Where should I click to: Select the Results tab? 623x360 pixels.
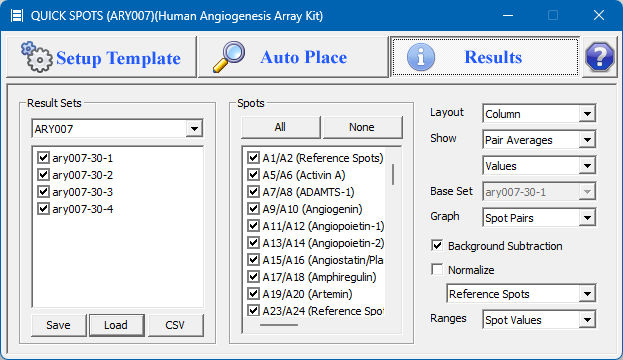tap(485, 57)
